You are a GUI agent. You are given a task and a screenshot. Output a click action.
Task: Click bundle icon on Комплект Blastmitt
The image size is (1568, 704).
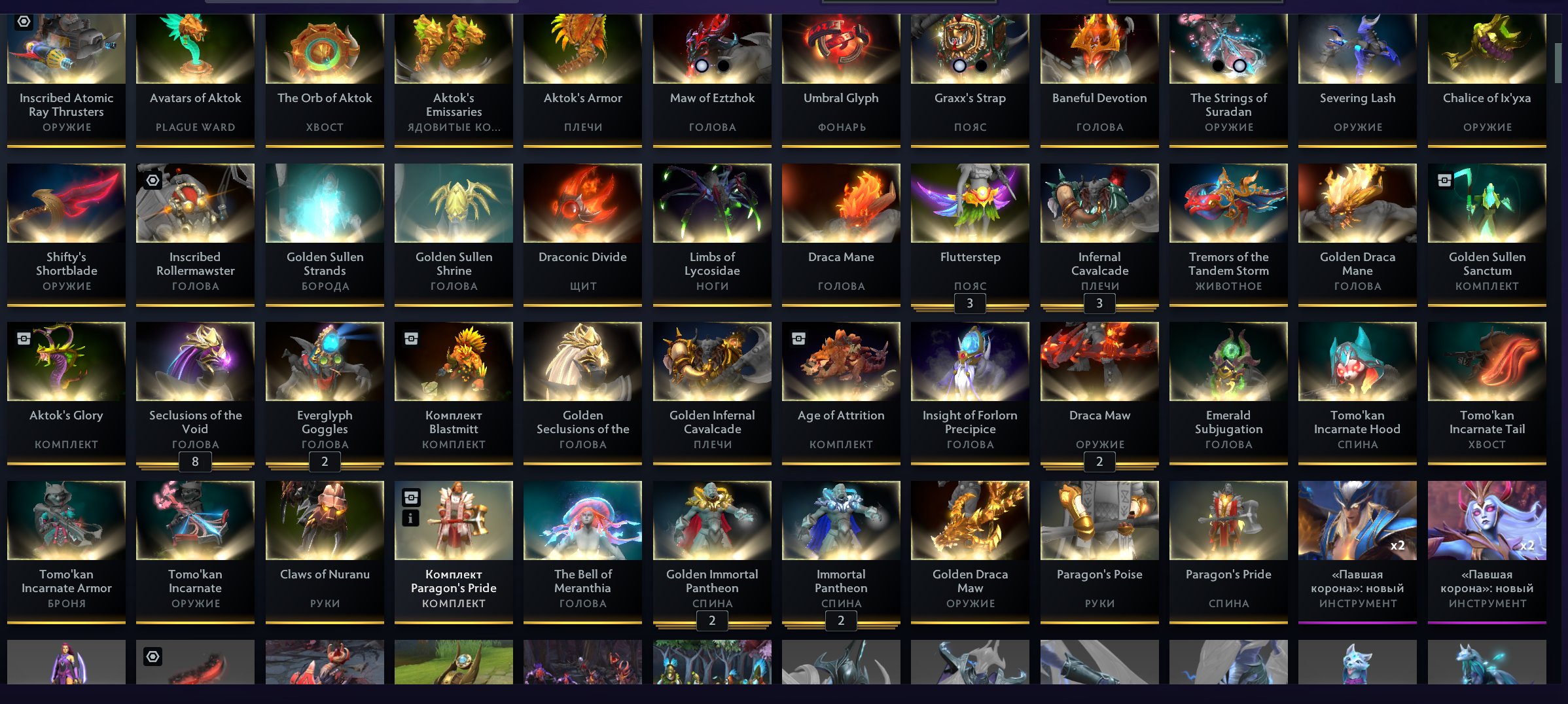pos(411,338)
